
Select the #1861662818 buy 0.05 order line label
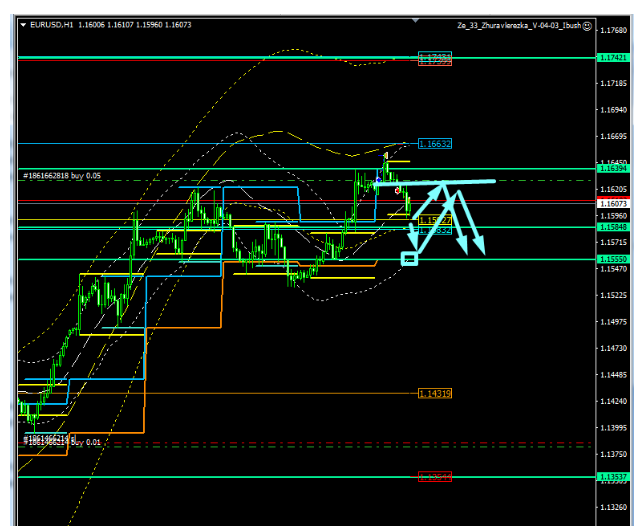coord(62,175)
